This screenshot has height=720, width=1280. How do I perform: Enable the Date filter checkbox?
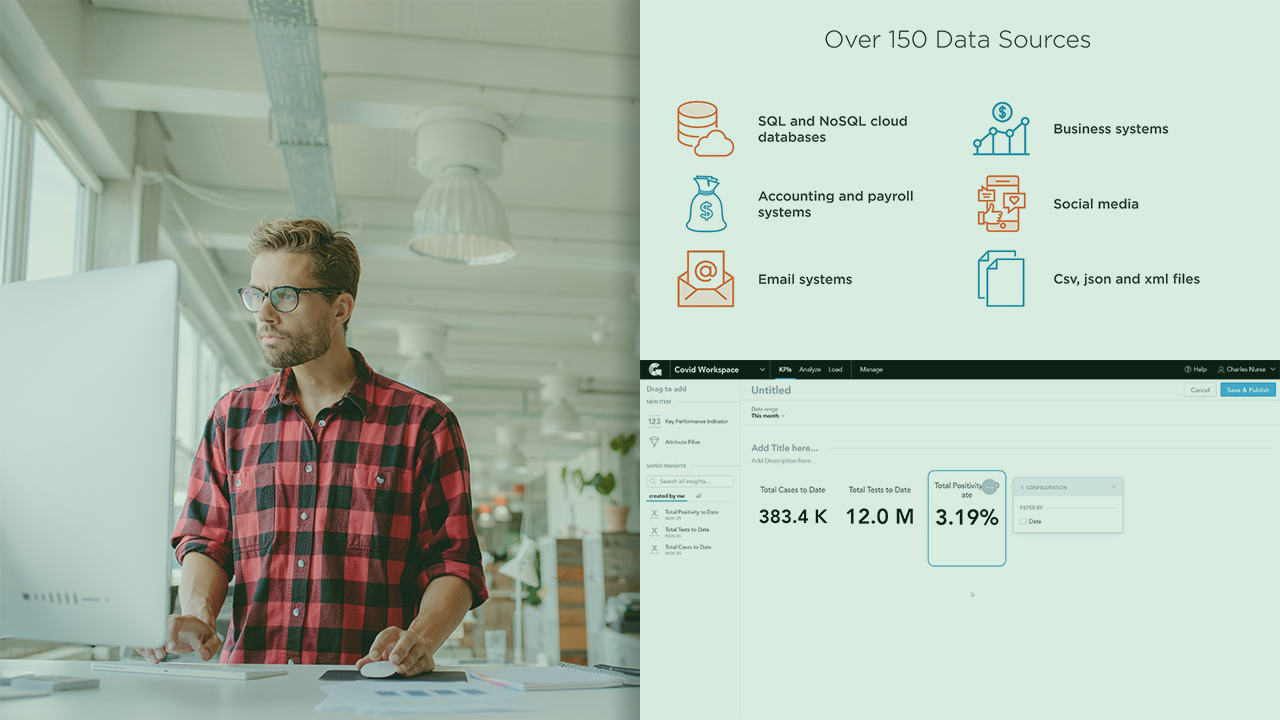pyautogui.click(x=1023, y=521)
